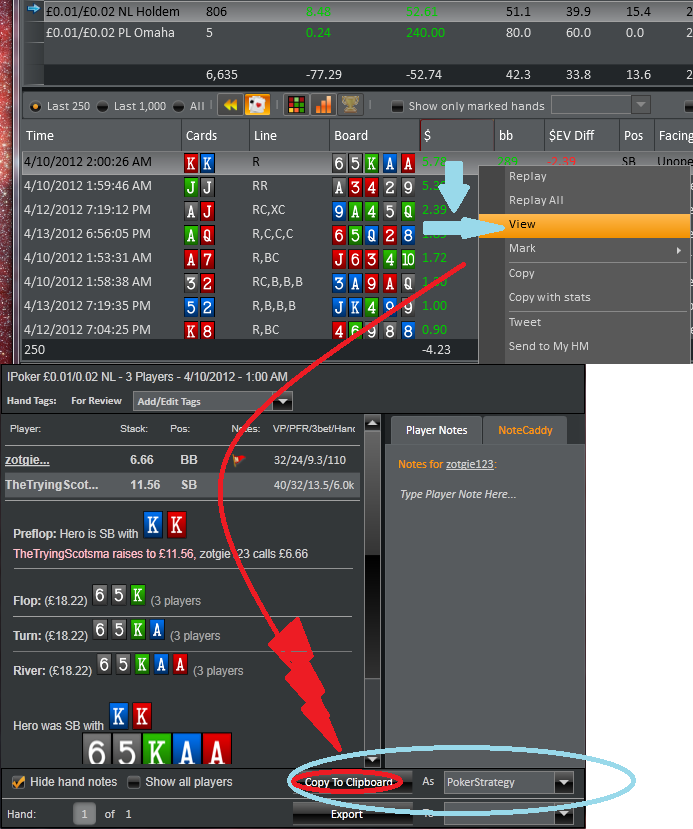The height and width of the screenshot is (829, 693).
Task: Uncheck Hide hand notes
Action: 19,782
